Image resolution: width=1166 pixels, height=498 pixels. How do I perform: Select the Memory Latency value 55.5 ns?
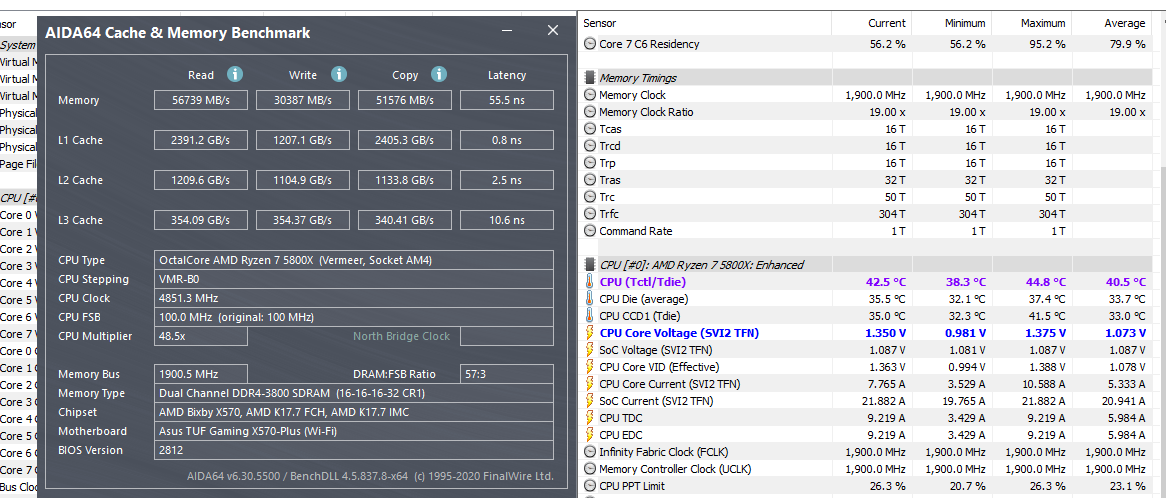[506, 100]
